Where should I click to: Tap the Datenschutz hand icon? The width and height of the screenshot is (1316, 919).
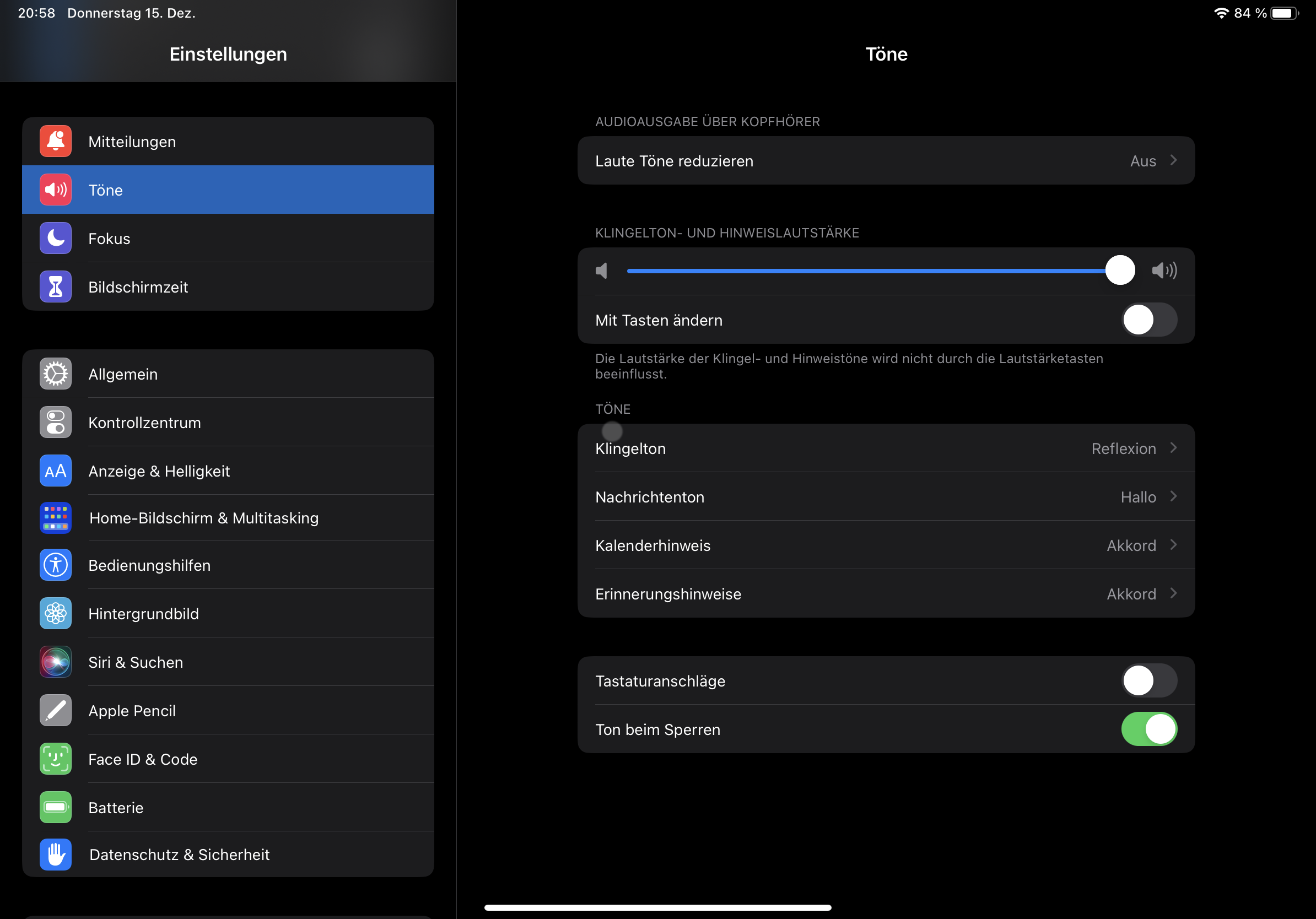click(x=56, y=854)
